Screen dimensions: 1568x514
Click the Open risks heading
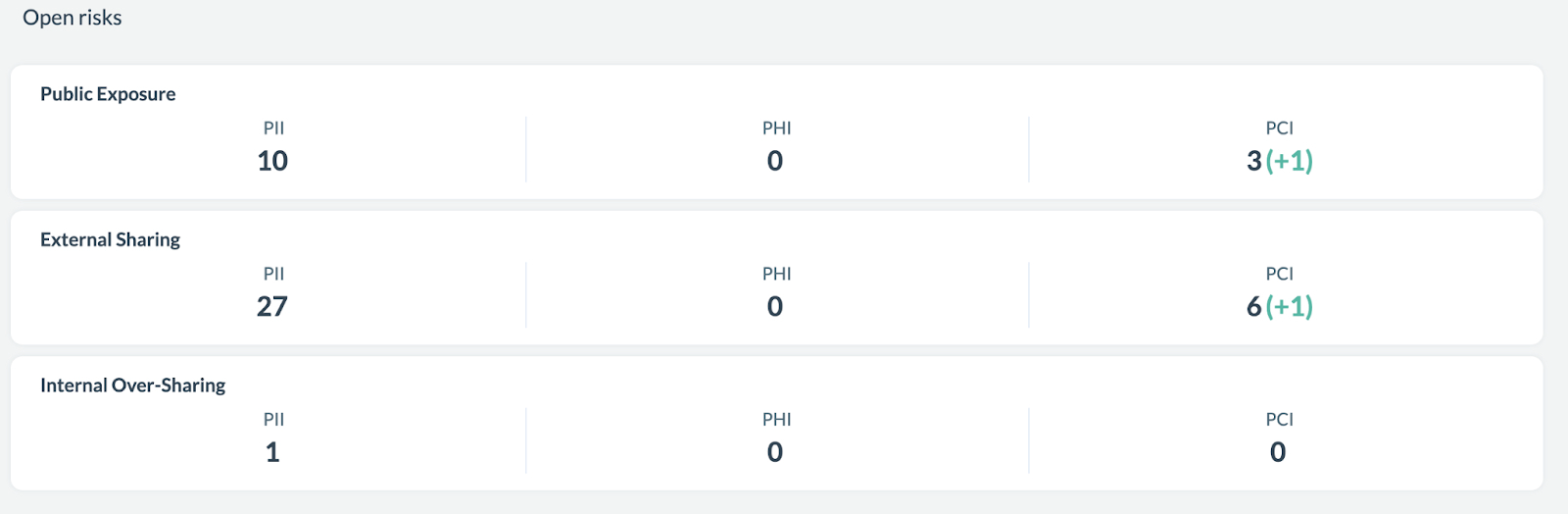(x=73, y=18)
